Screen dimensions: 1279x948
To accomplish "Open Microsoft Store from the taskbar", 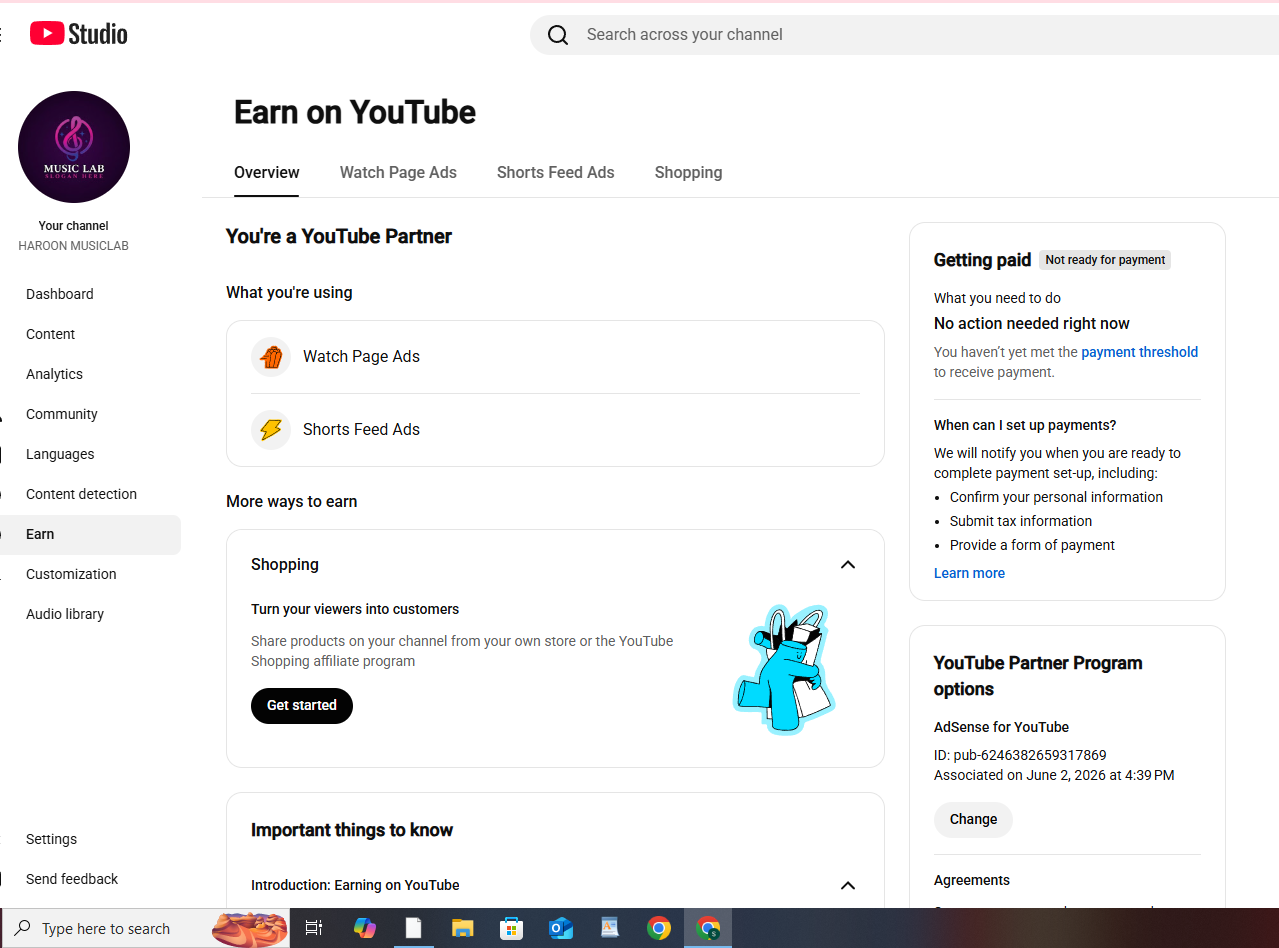I will (x=511, y=928).
